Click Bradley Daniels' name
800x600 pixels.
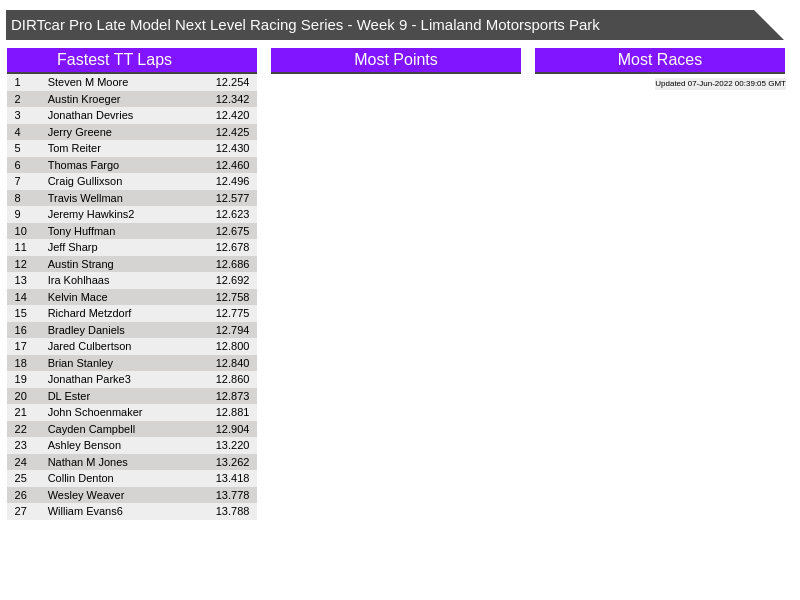click(86, 330)
